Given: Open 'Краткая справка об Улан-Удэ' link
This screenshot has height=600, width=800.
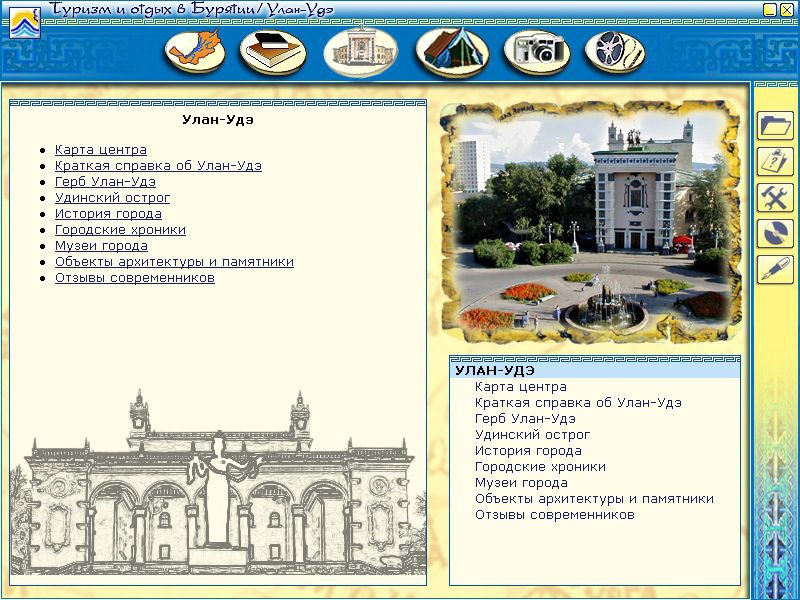Looking at the screenshot, I should pos(158,166).
